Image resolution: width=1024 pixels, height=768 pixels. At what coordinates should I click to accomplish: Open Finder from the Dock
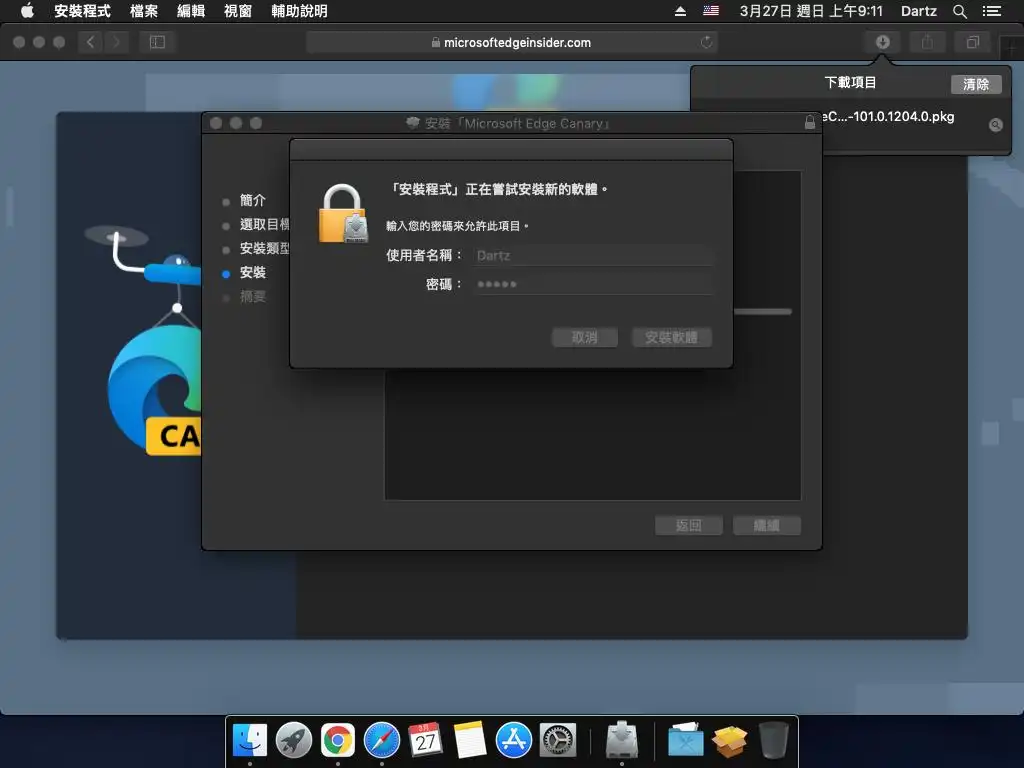point(249,741)
